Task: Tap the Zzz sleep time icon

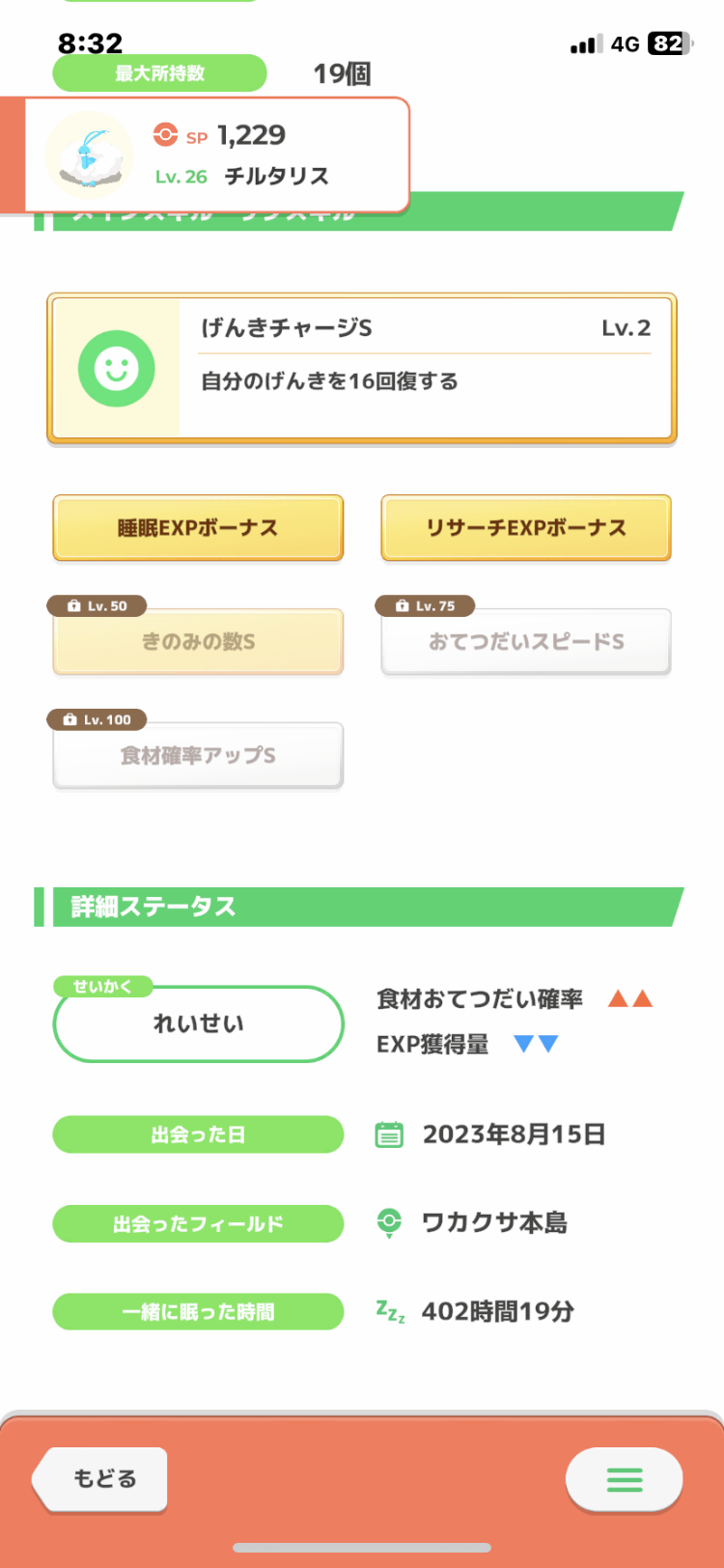Action: (x=390, y=1311)
